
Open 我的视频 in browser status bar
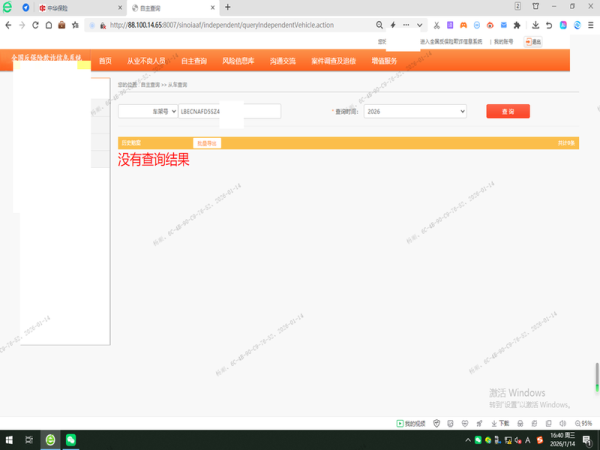point(412,423)
